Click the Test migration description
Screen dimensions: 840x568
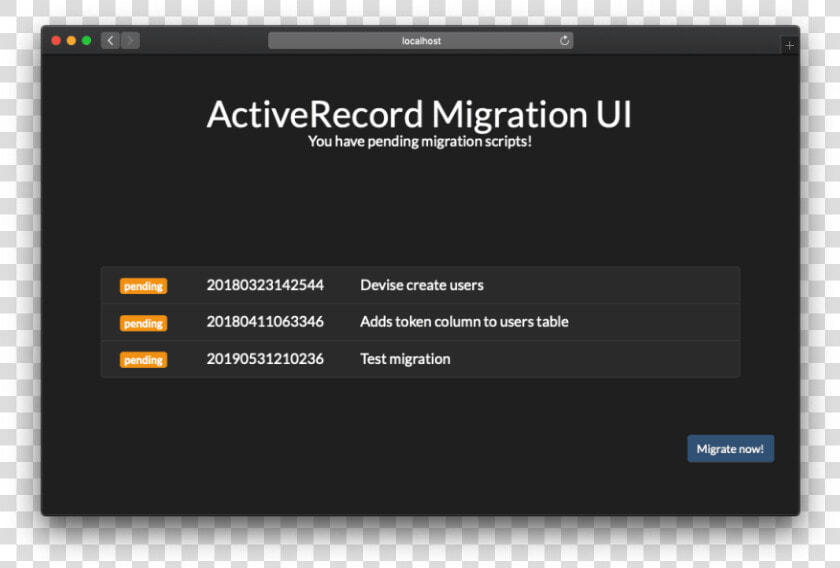pyautogui.click(x=405, y=359)
